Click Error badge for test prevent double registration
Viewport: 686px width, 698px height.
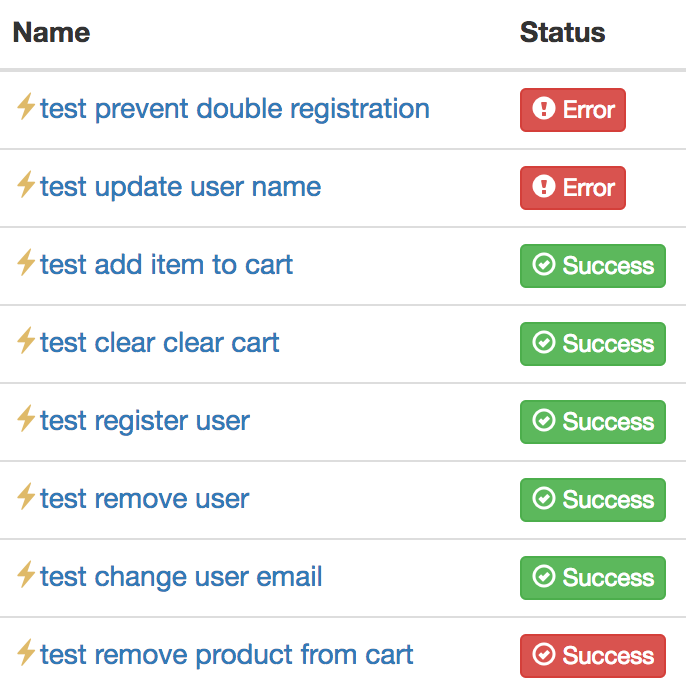573,110
